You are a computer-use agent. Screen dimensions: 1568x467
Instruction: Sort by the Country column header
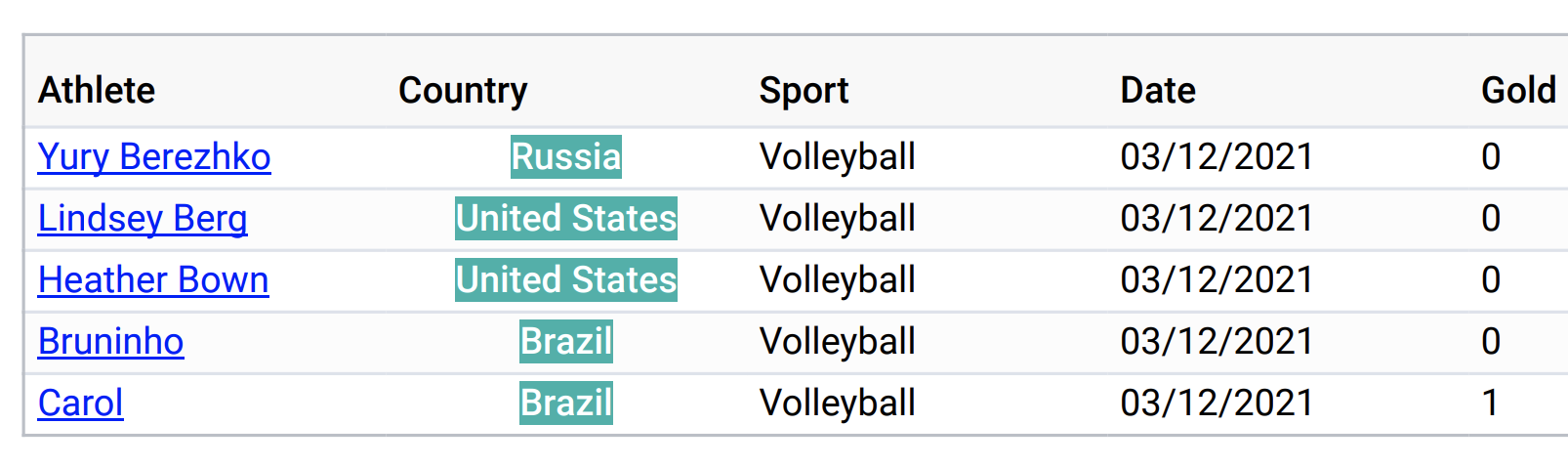pos(463,91)
